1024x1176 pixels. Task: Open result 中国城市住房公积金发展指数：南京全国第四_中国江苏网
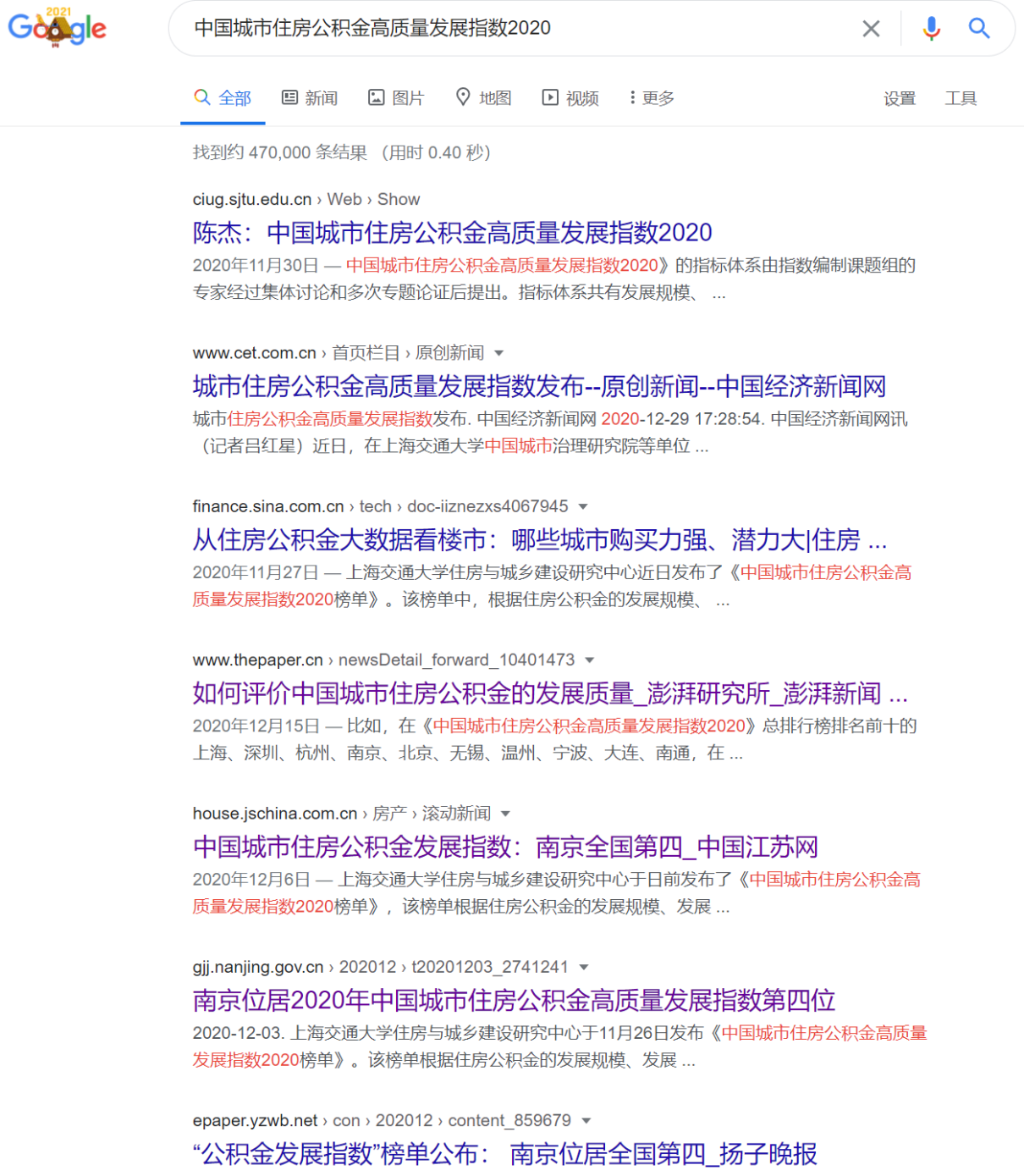coord(505,847)
